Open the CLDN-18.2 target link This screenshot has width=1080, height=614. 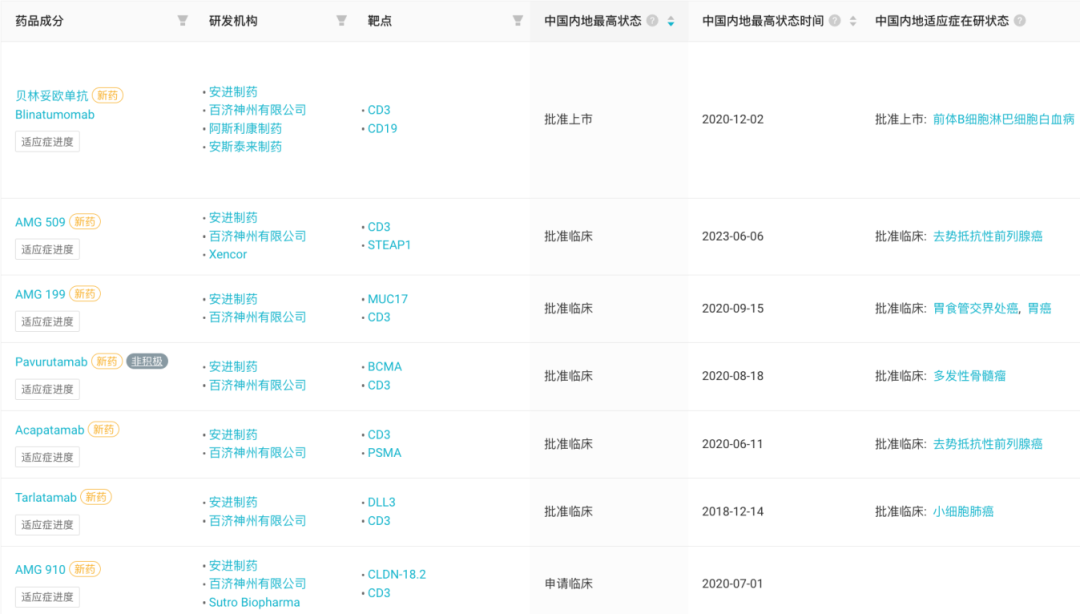click(x=396, y=575)
